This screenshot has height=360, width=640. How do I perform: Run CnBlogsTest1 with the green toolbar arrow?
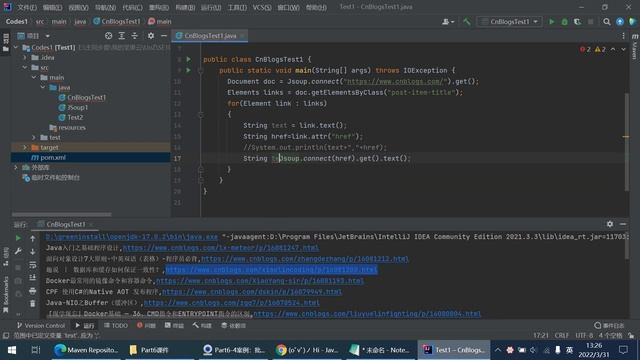(x=551, y=22)
